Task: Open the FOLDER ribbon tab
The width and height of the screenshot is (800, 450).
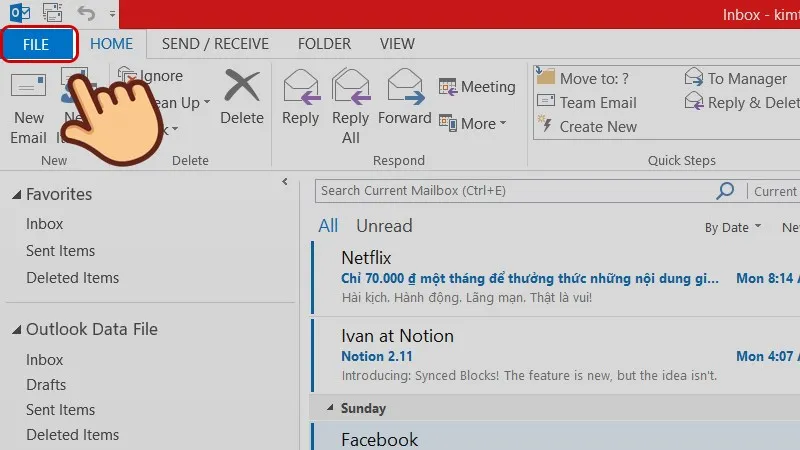Action: click(324, 44)
